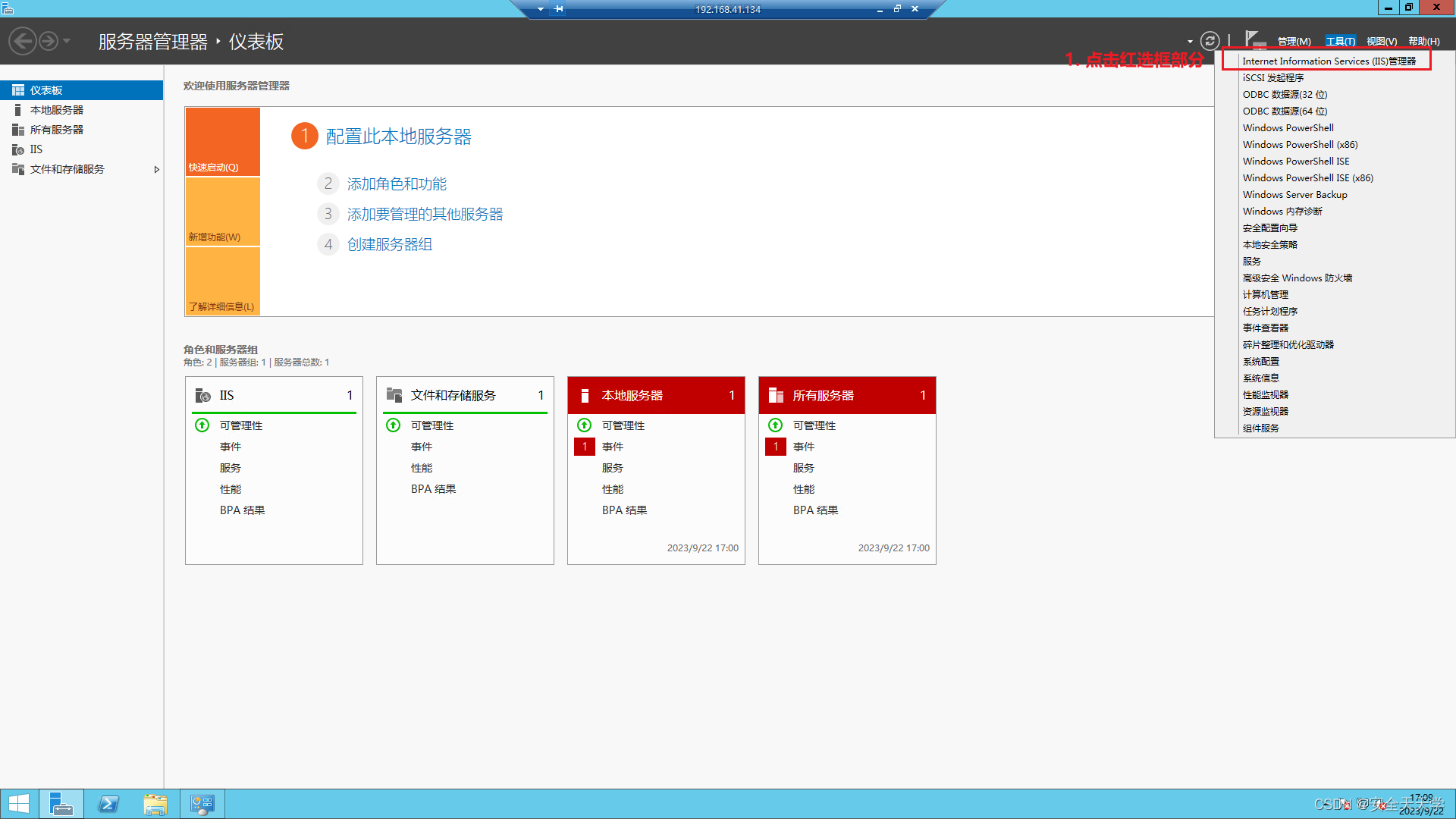This screenshot has width=1456, height=819.
Task: Click the back navigation arrow
Action: click(23, 41)
